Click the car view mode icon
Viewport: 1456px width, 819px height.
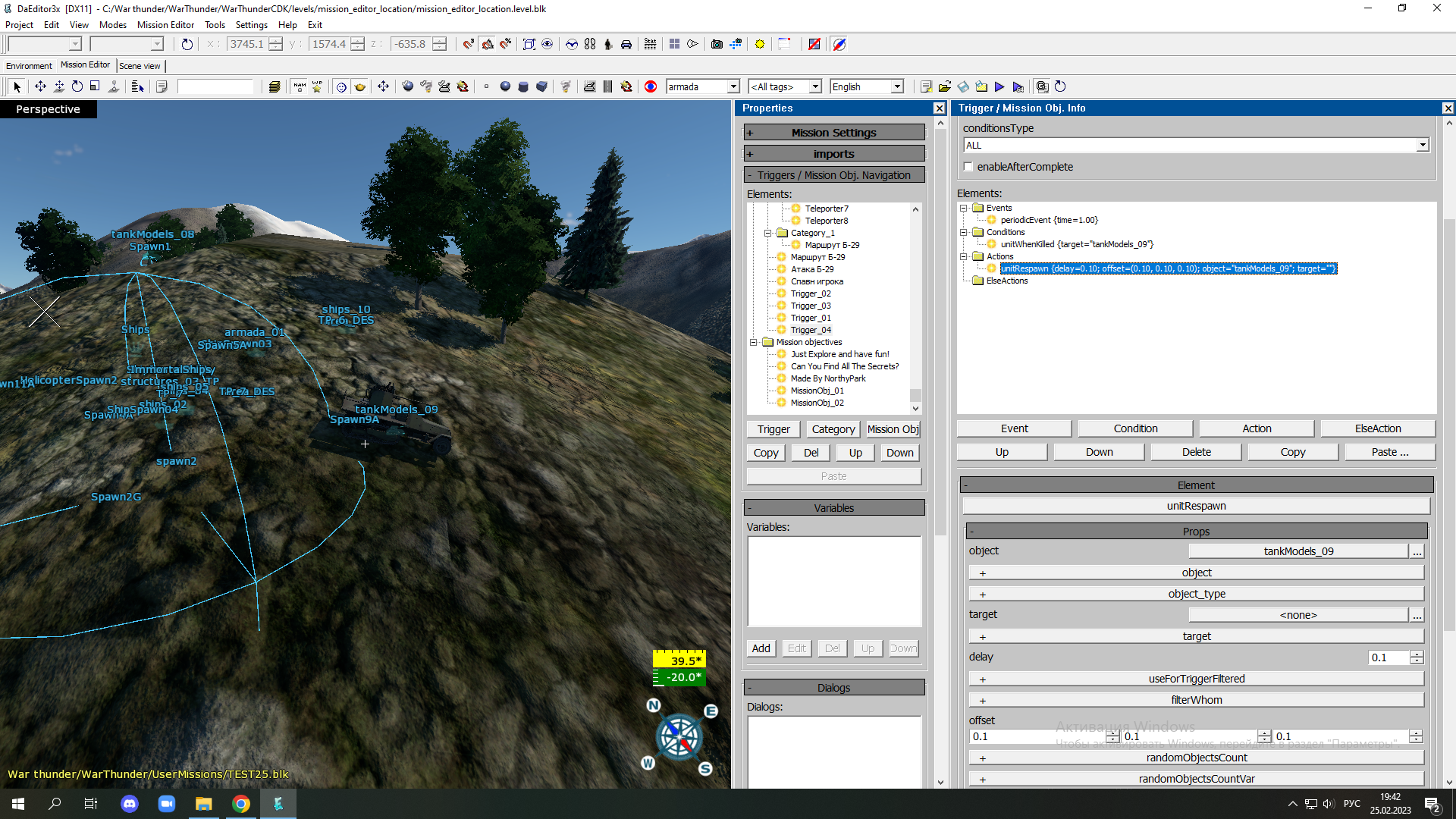click(626, 44)
